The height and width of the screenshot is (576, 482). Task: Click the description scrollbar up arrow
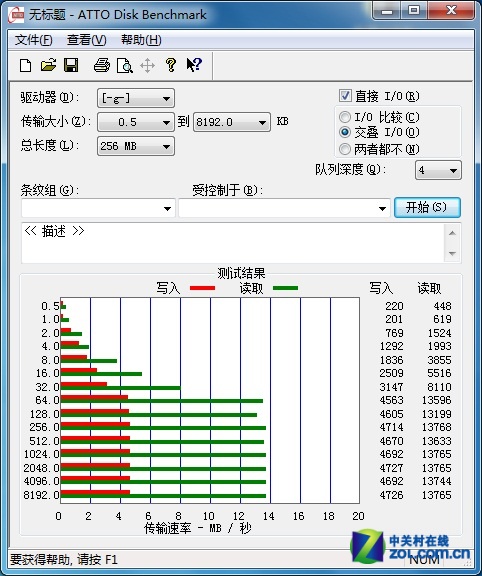pos(452,233)
